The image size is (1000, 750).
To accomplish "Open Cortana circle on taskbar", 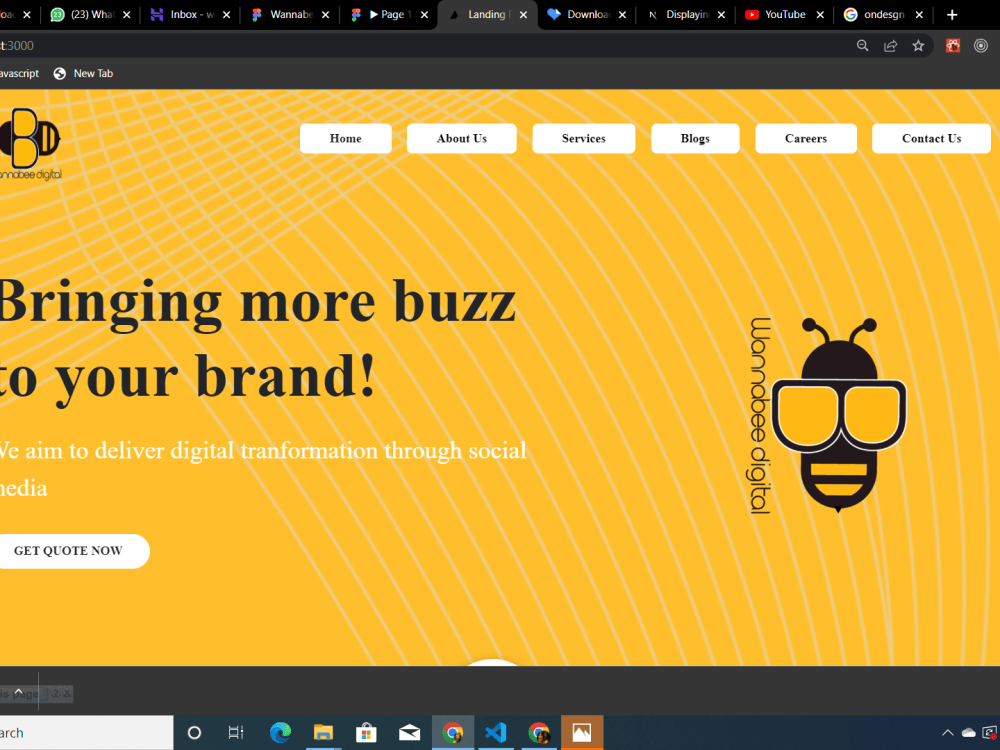I will 195,733.
